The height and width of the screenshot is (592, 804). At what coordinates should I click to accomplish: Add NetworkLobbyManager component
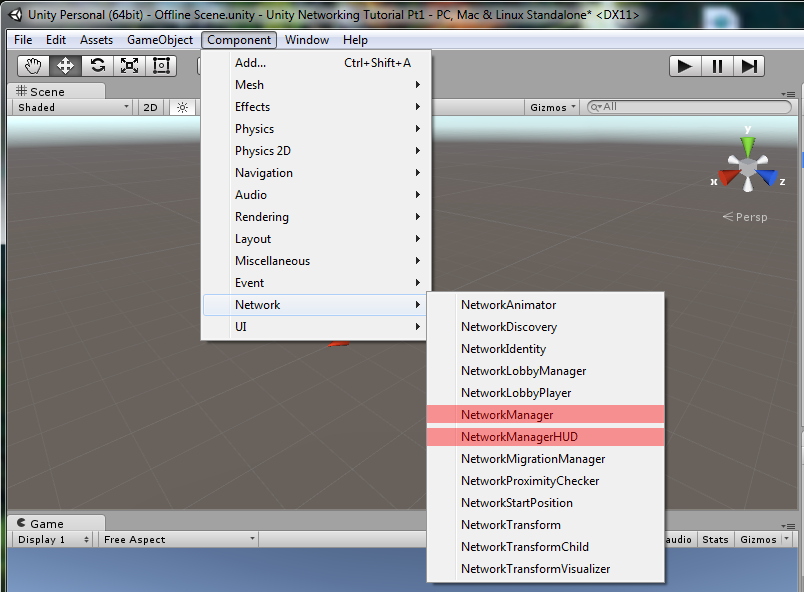tap(546, 371)
